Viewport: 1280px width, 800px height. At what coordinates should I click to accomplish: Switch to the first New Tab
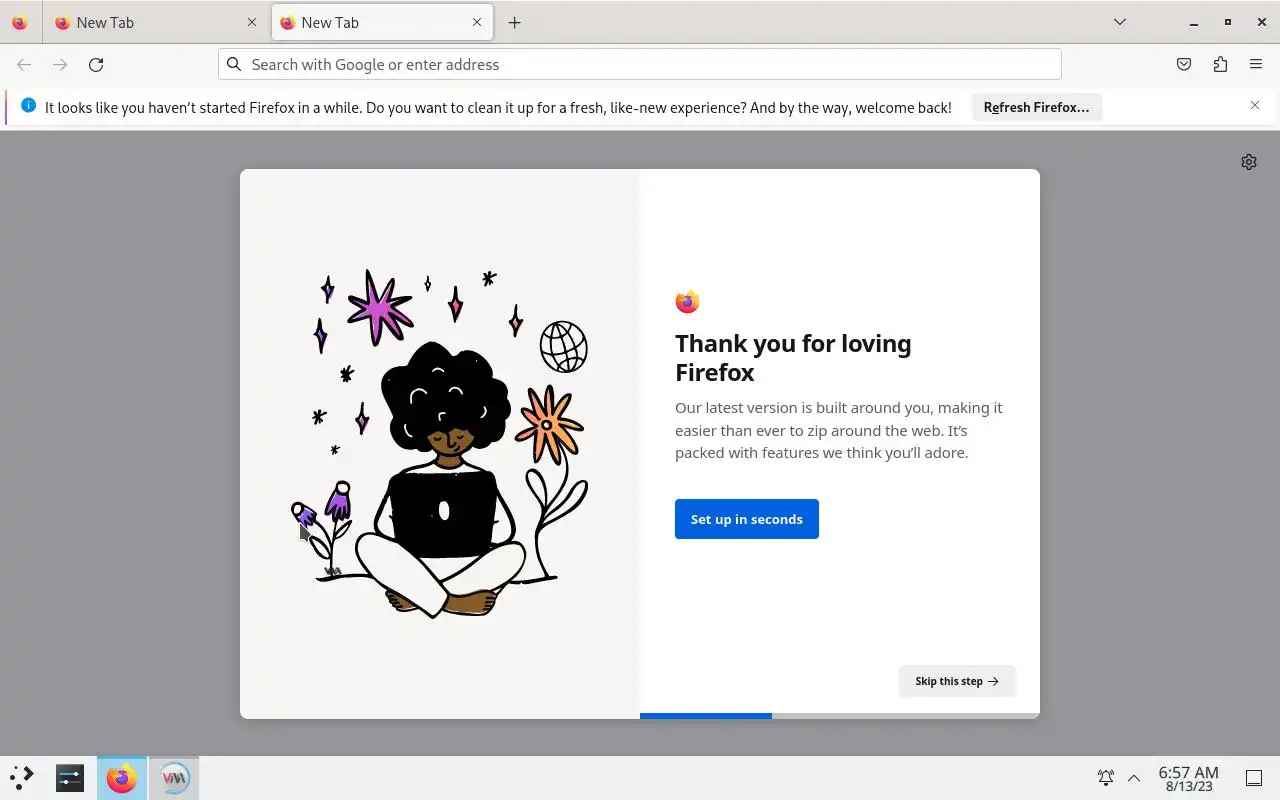click(156, 22)
